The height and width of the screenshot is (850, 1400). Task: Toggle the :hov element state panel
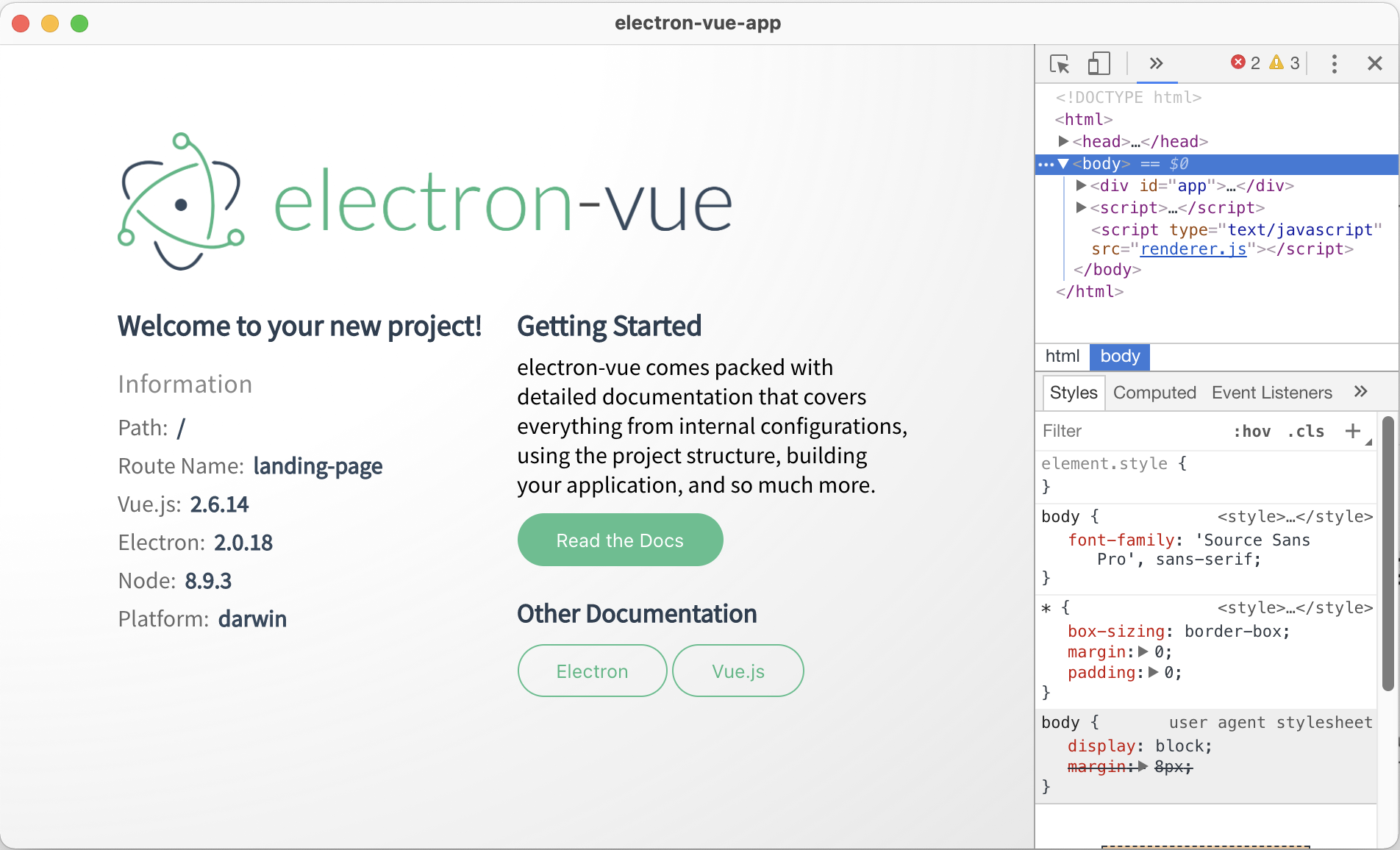1252,432
